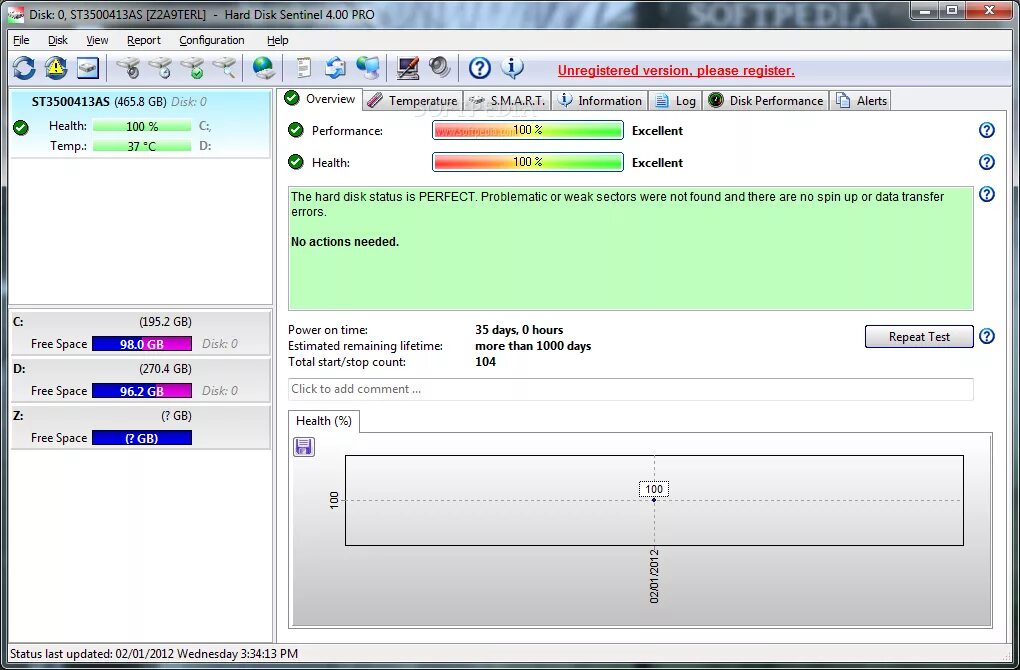Open the Alerts tab
Image resolution: width=1020 pixels, height=670 pixels.
coord(861,101)
